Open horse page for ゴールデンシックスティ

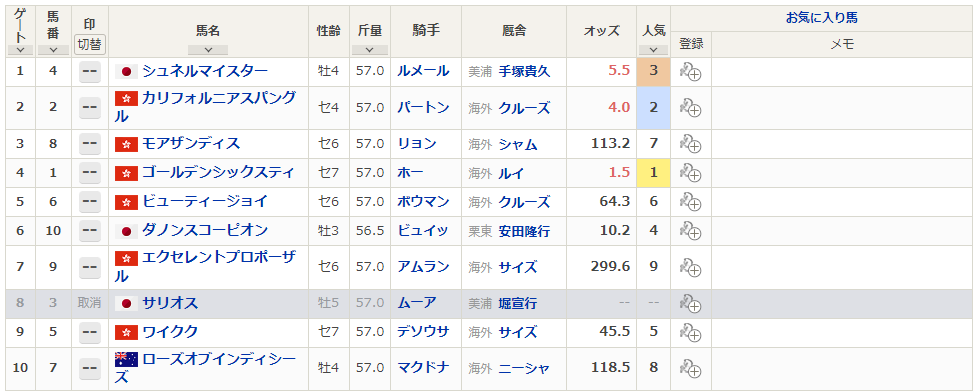(x=218, y=173)
